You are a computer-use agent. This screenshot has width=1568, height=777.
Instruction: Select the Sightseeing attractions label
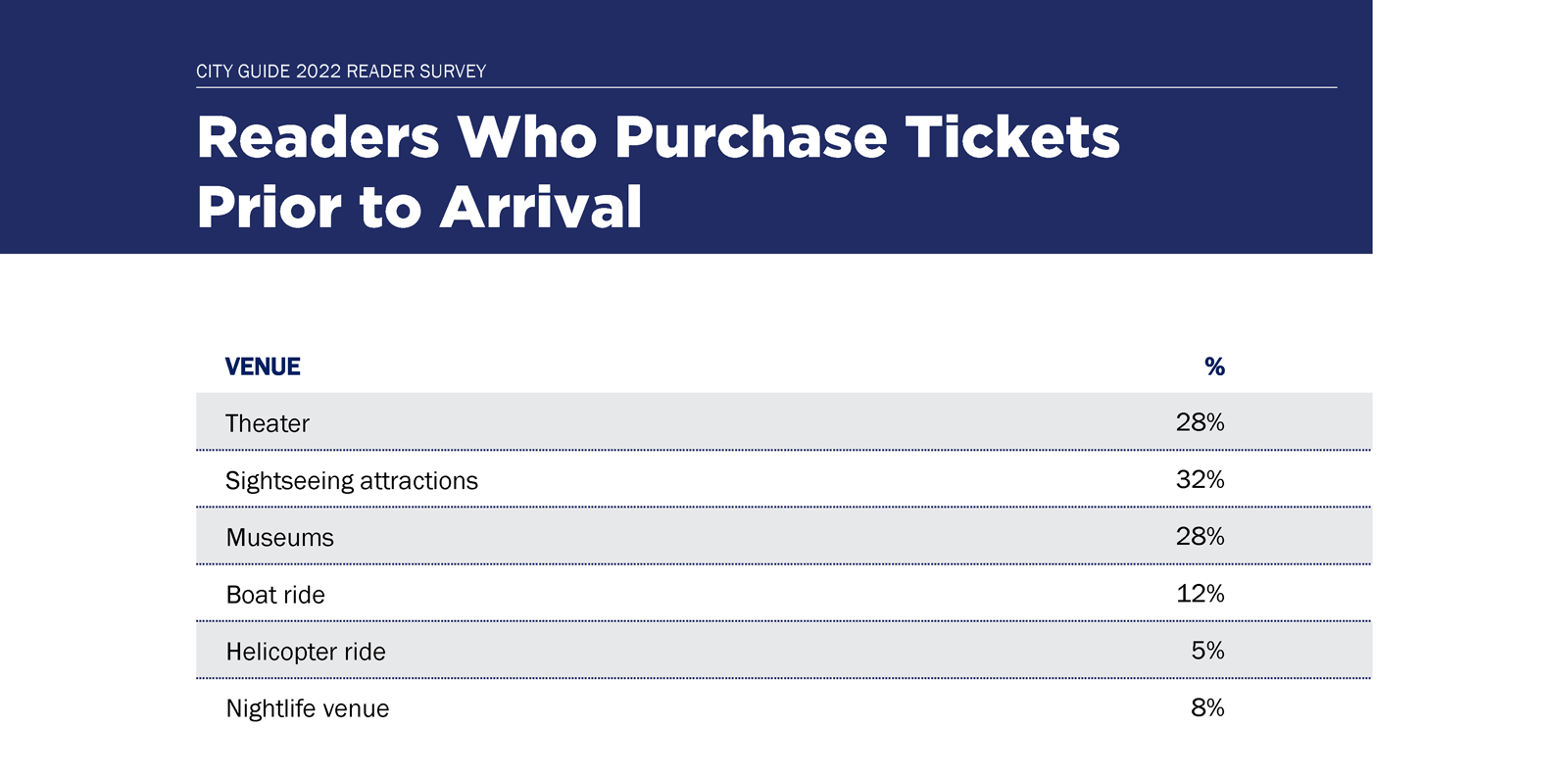(352, 481)
